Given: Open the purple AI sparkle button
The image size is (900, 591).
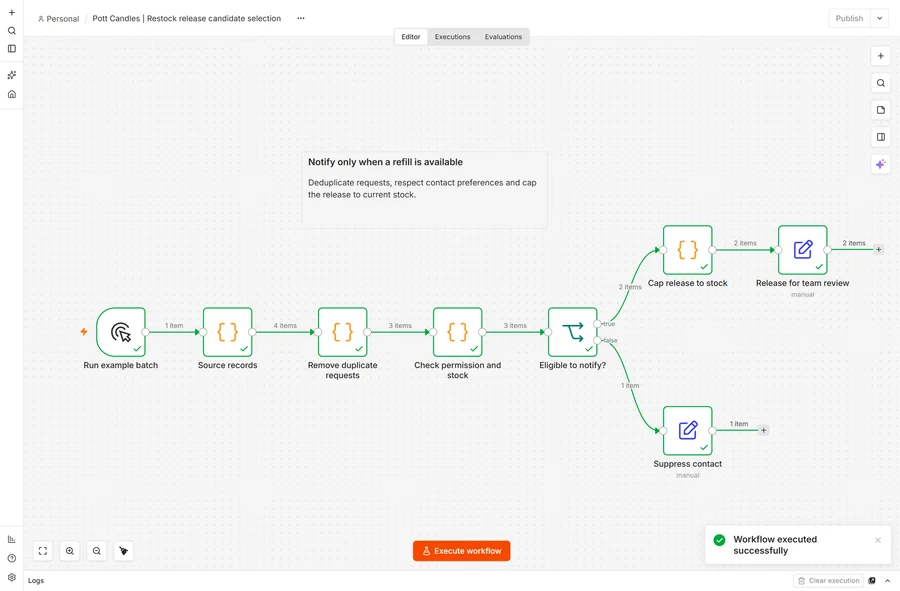Looking at the screenshot, I should (880, 164).
